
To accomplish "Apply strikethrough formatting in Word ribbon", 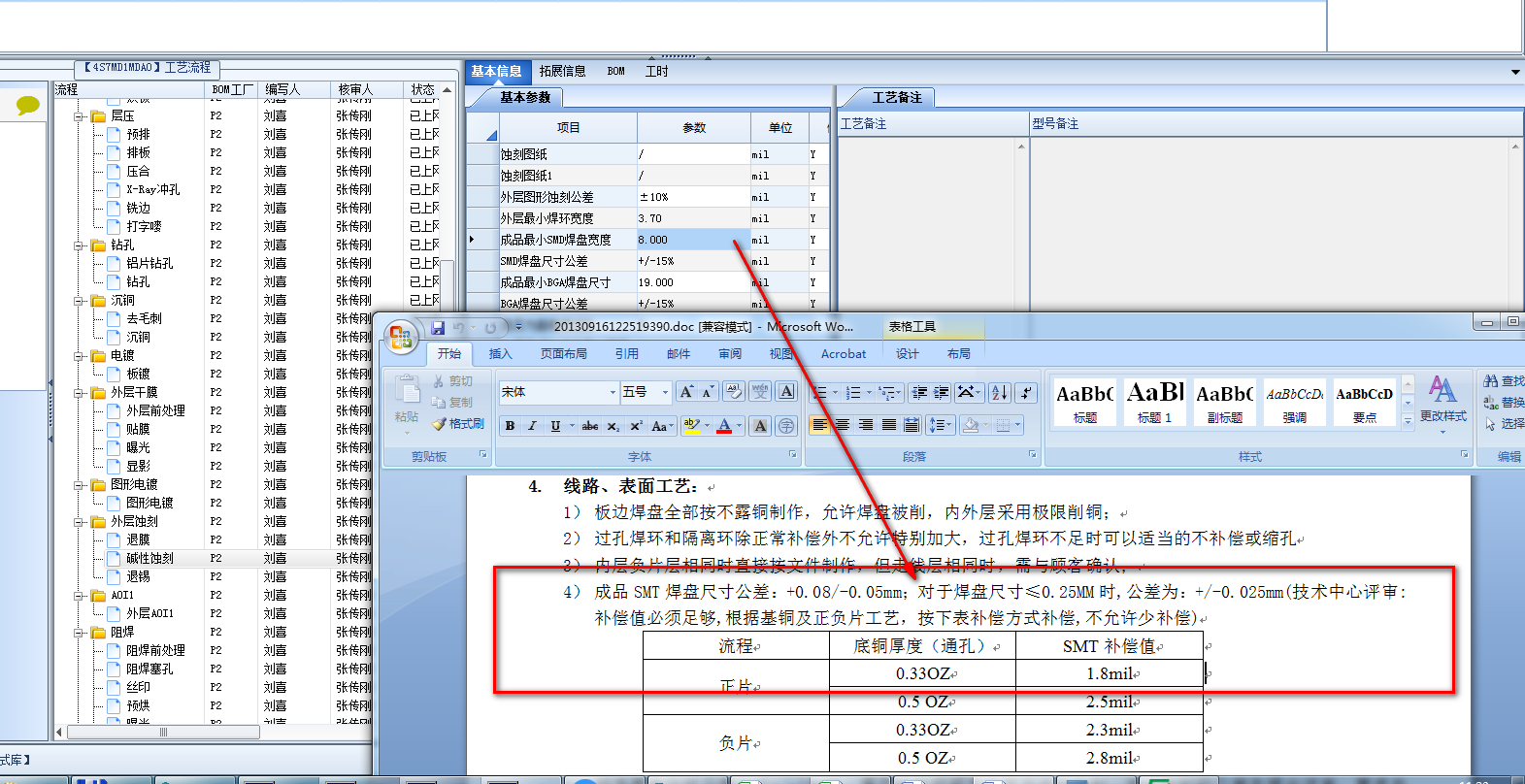I will point(590,425).
